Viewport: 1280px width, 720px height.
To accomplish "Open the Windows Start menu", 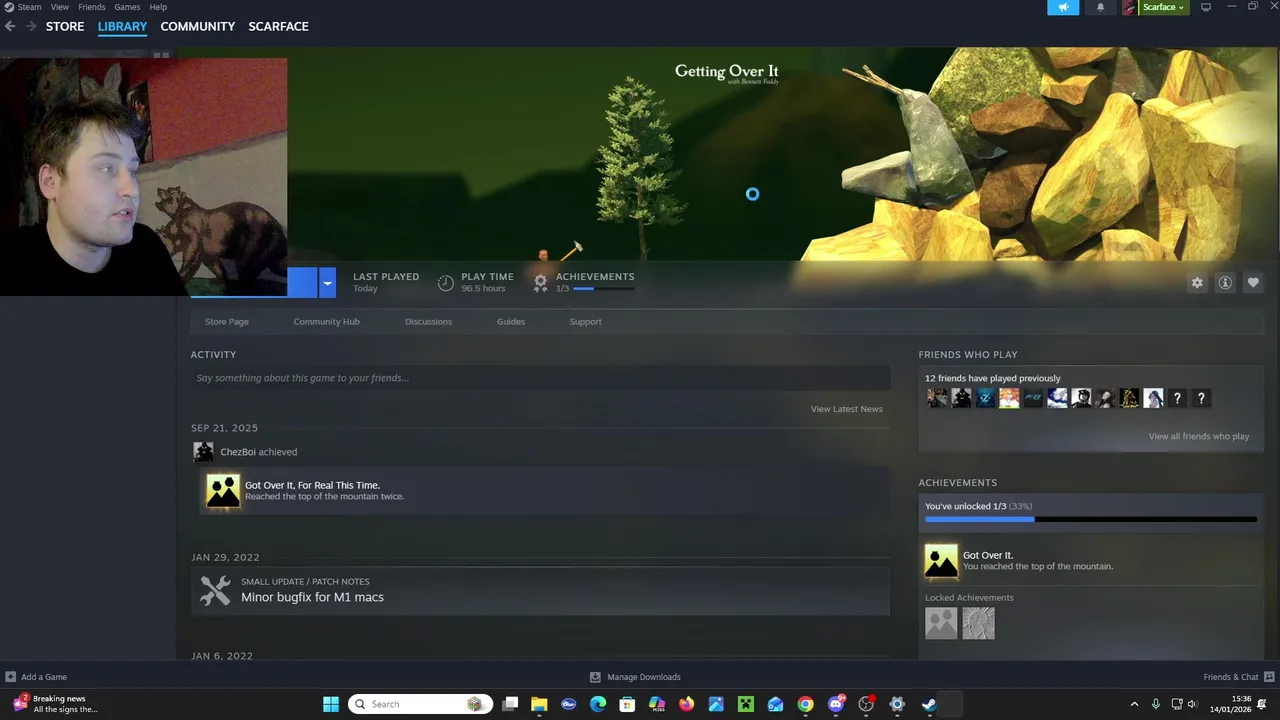I will [x=331, y=704].
